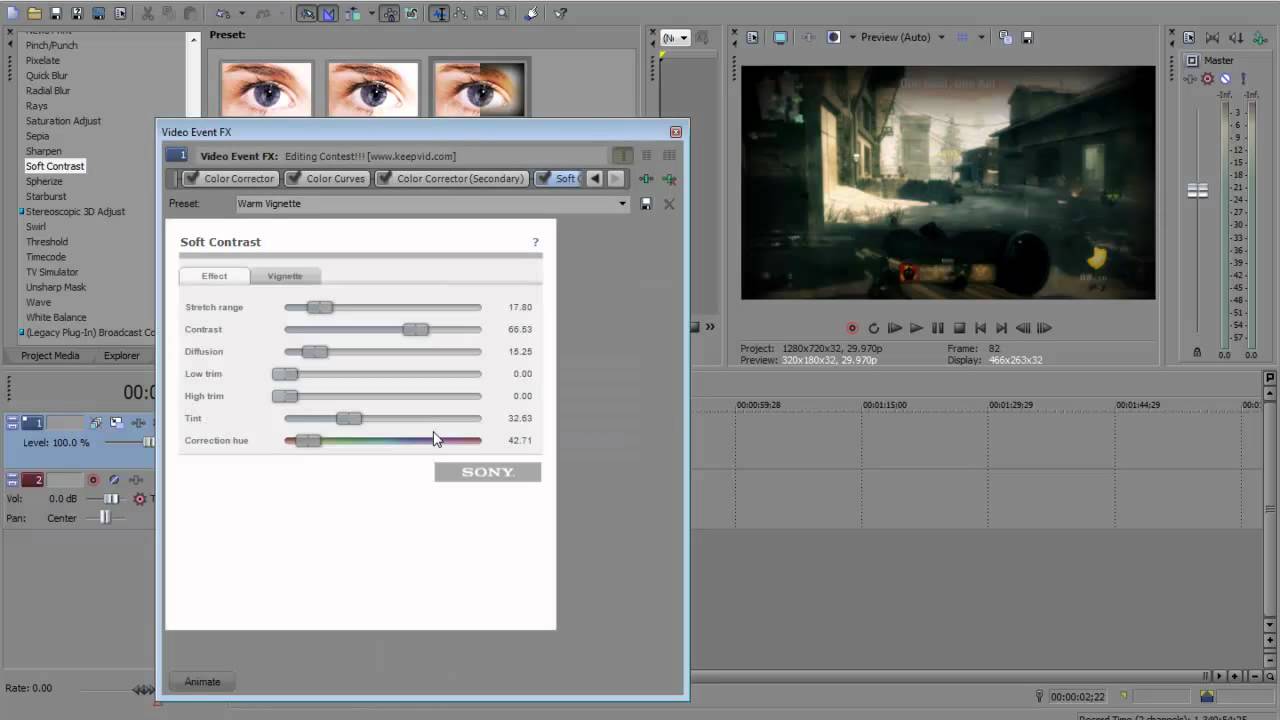
Task: Expand hidden controls via double chevron
Action: pos(711,327)
